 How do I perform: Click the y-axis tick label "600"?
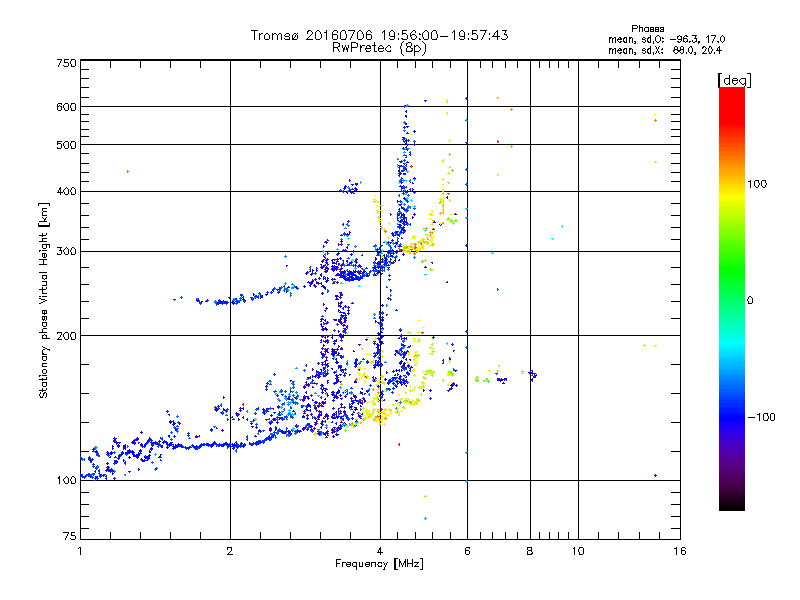point(66,107)
